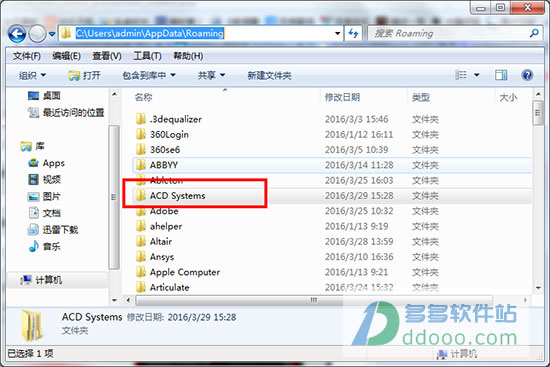Click the date 2016/3/14 11:28

359,165
